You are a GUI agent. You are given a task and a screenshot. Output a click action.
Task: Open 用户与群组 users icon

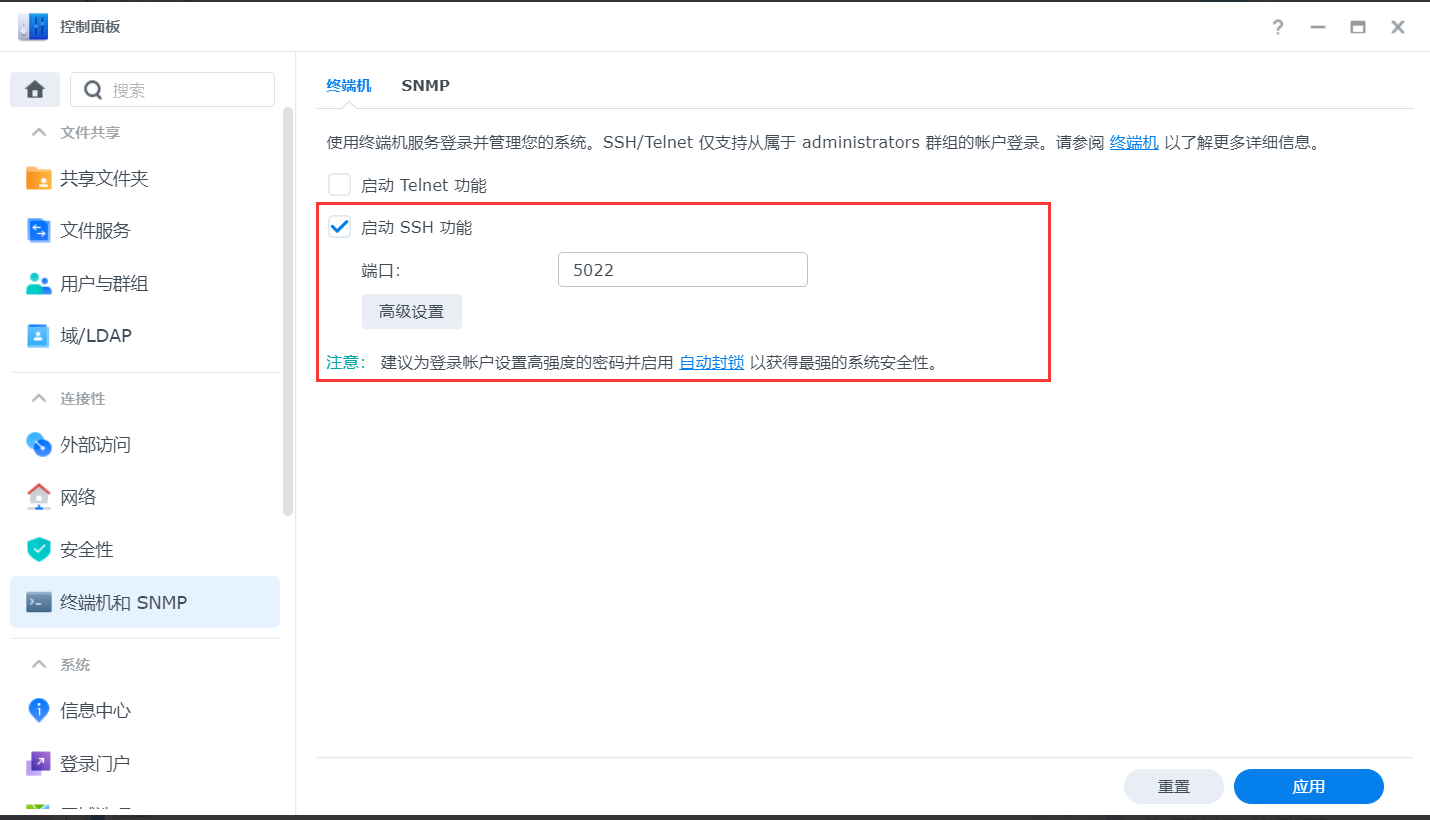pos(38,283)
